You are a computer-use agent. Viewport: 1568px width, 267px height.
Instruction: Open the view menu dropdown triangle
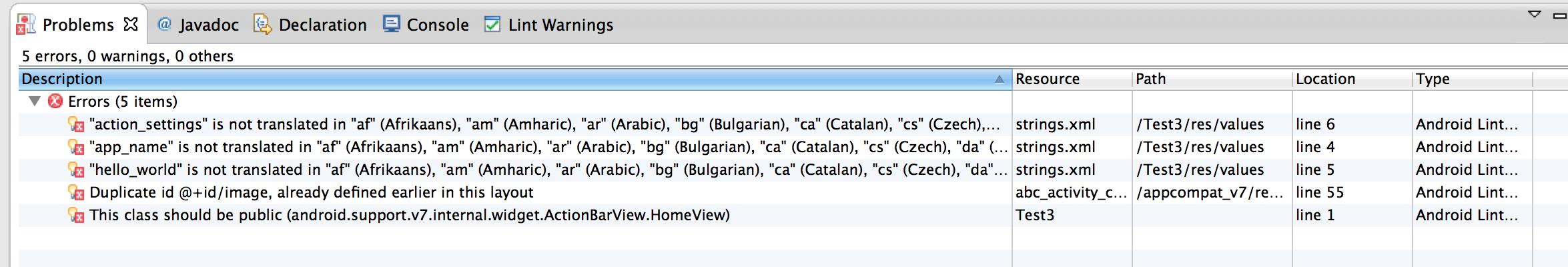pos(1534,14)
